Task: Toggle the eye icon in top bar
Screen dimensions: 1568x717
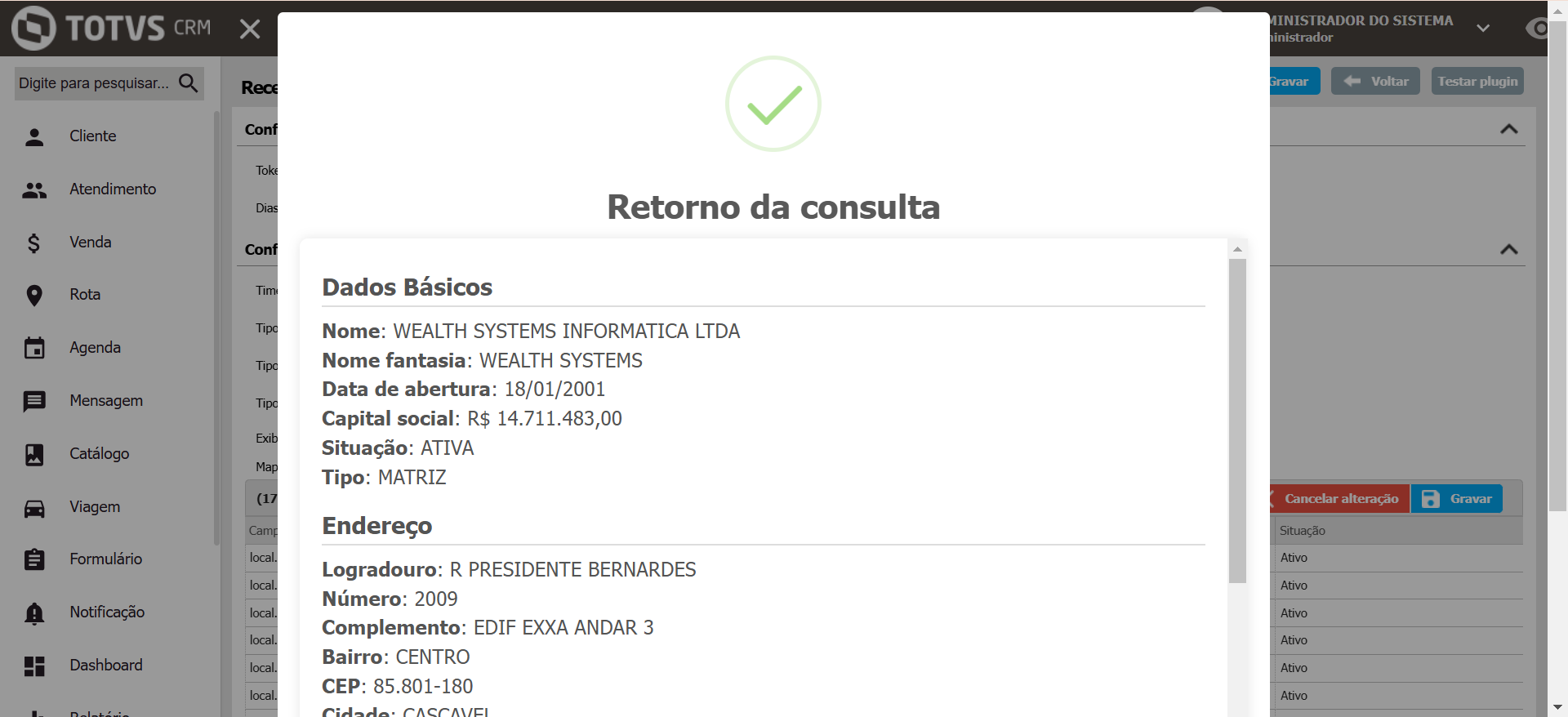Action: point(1537,29)
